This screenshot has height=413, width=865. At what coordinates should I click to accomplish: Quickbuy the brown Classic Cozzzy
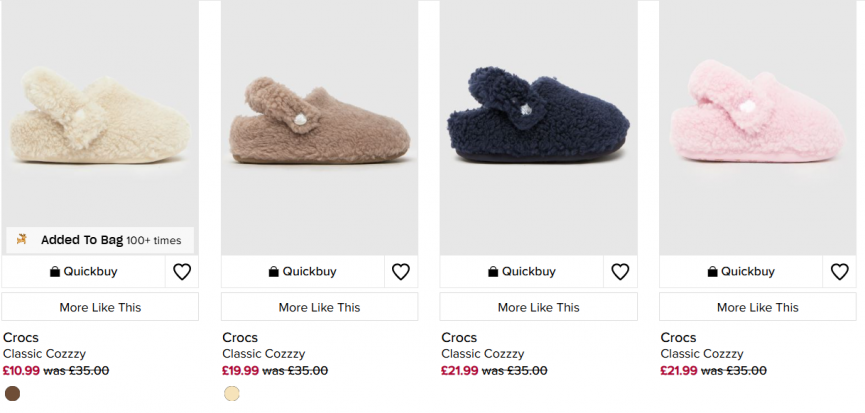[302, 272]
